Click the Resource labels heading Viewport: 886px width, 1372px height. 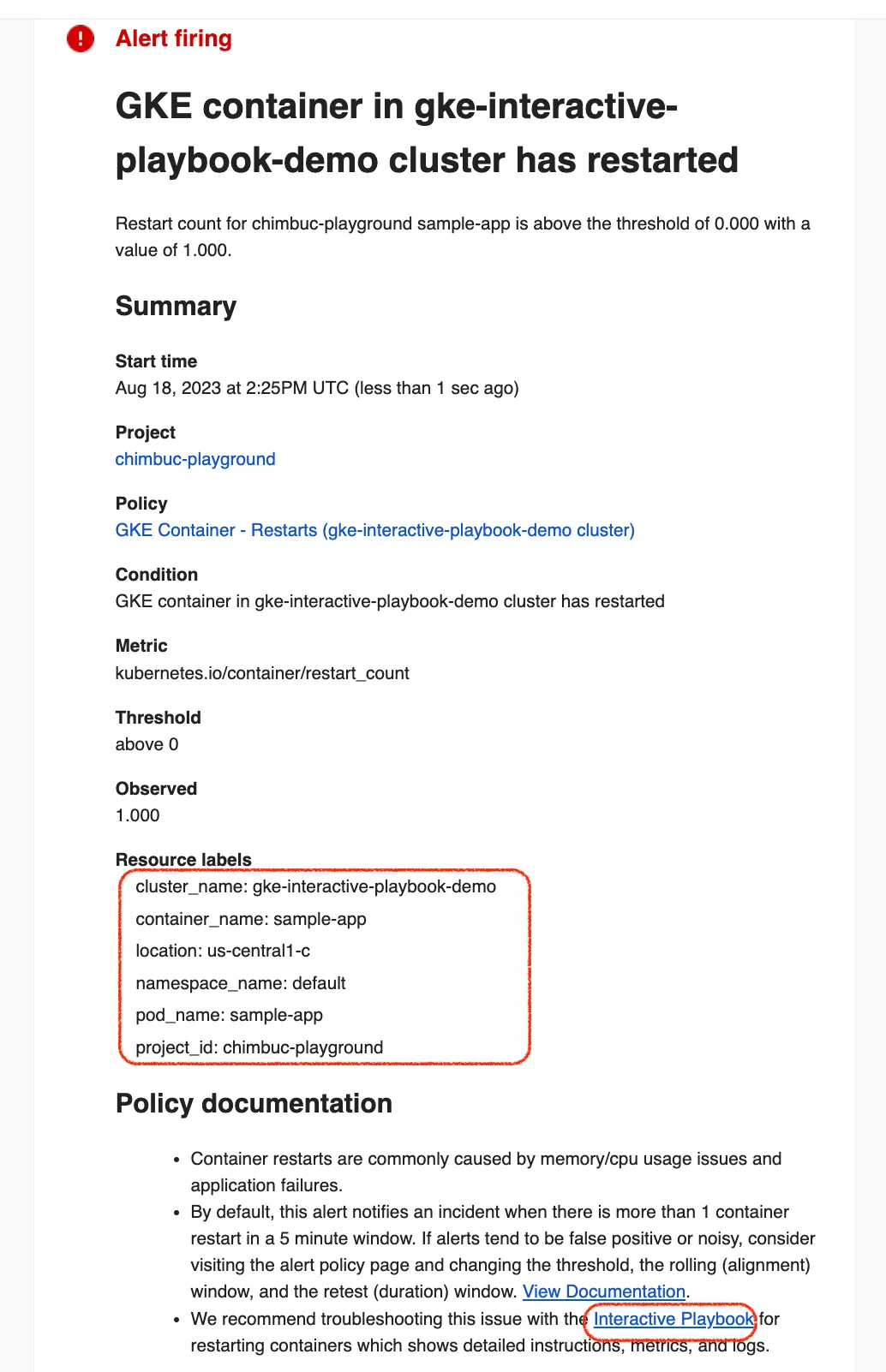point(183,859)
